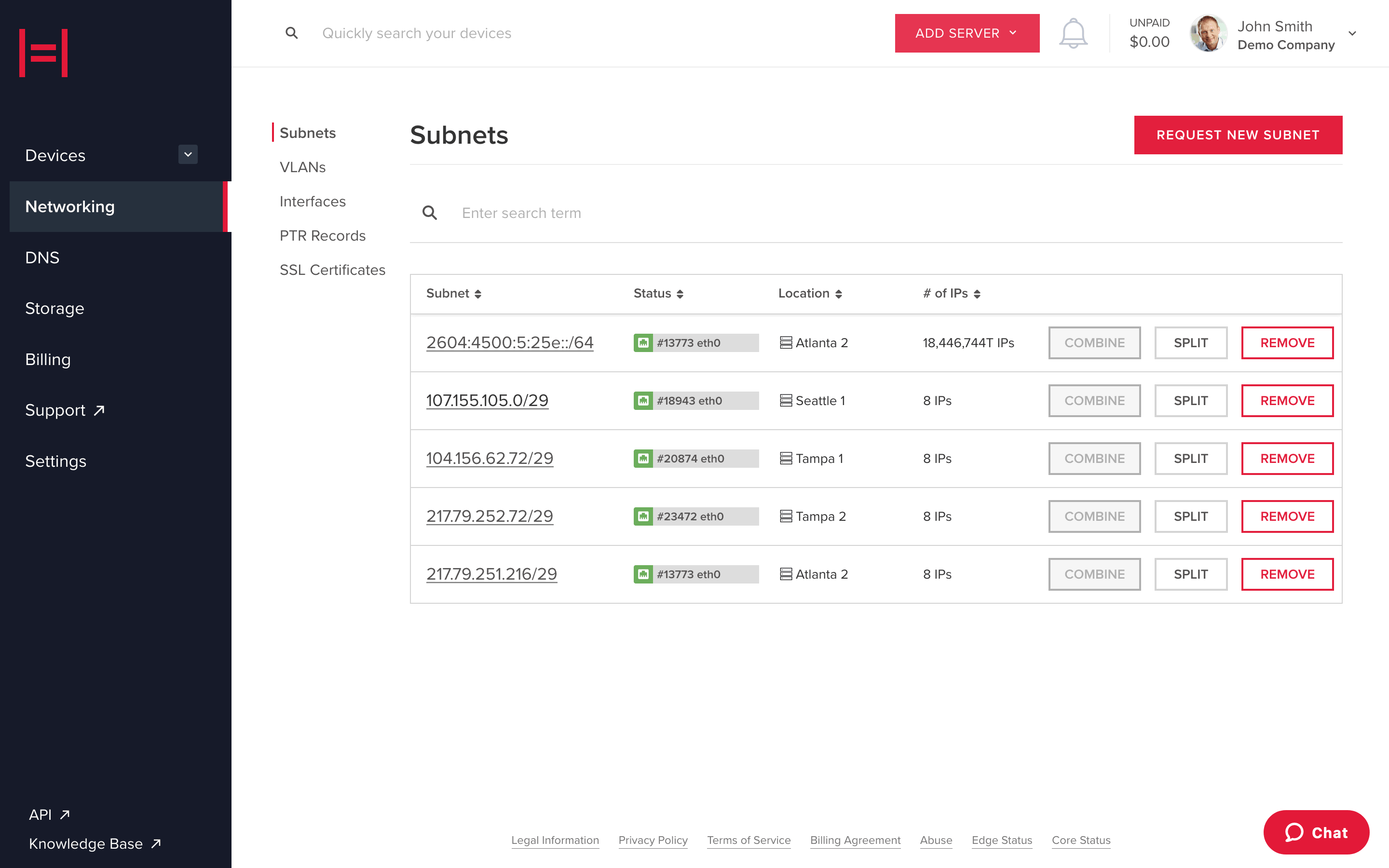Viewport: 1389px width, 868px height.
Task: Open Legal Information footer link
Action: [555, 840]
